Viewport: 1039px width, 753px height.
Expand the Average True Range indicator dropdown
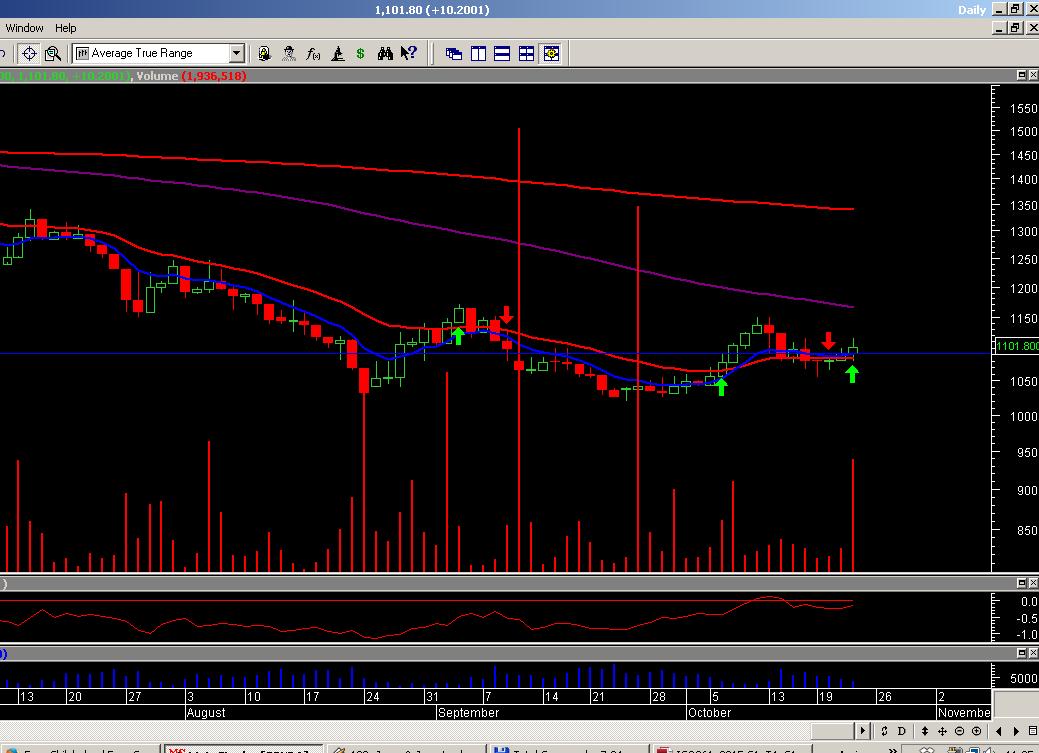(237, 53)
